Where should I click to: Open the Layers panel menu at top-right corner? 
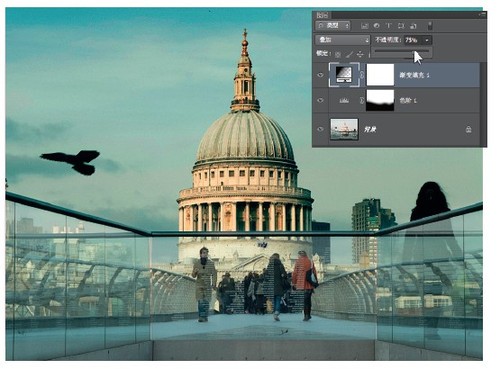[x=482, y=15]
